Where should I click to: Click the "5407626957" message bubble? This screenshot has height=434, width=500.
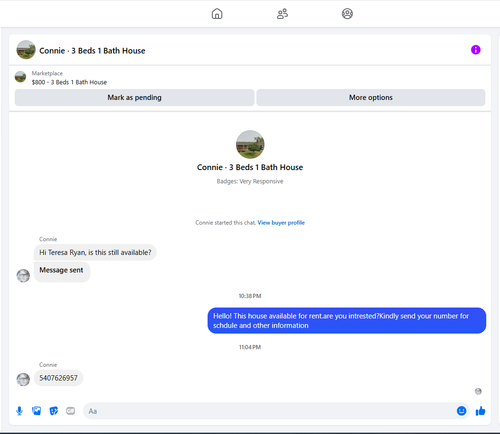pos(58,378)
